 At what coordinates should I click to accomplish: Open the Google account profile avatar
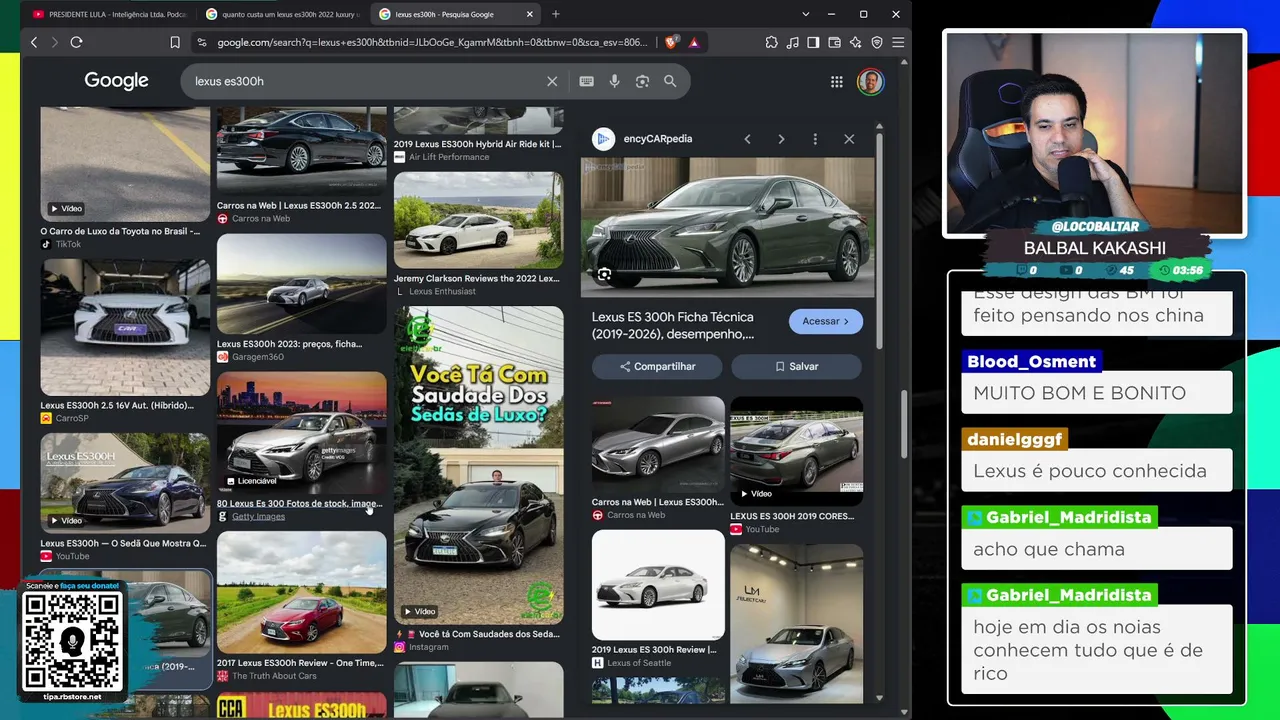870,82
